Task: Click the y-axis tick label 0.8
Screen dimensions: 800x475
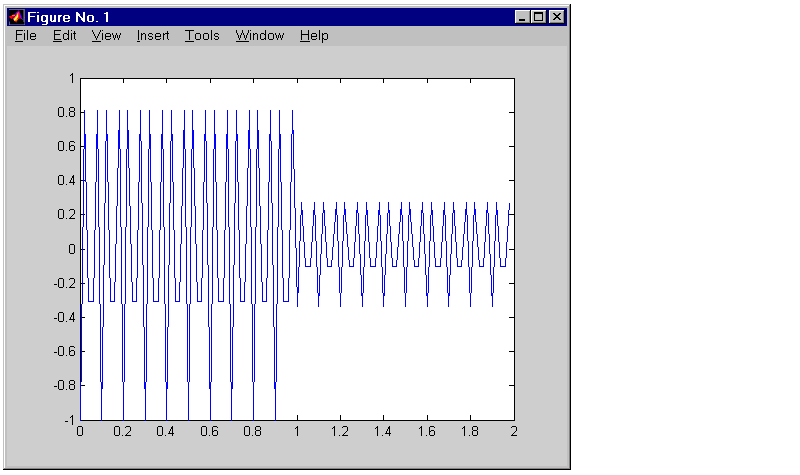Action: click(65, 113)
